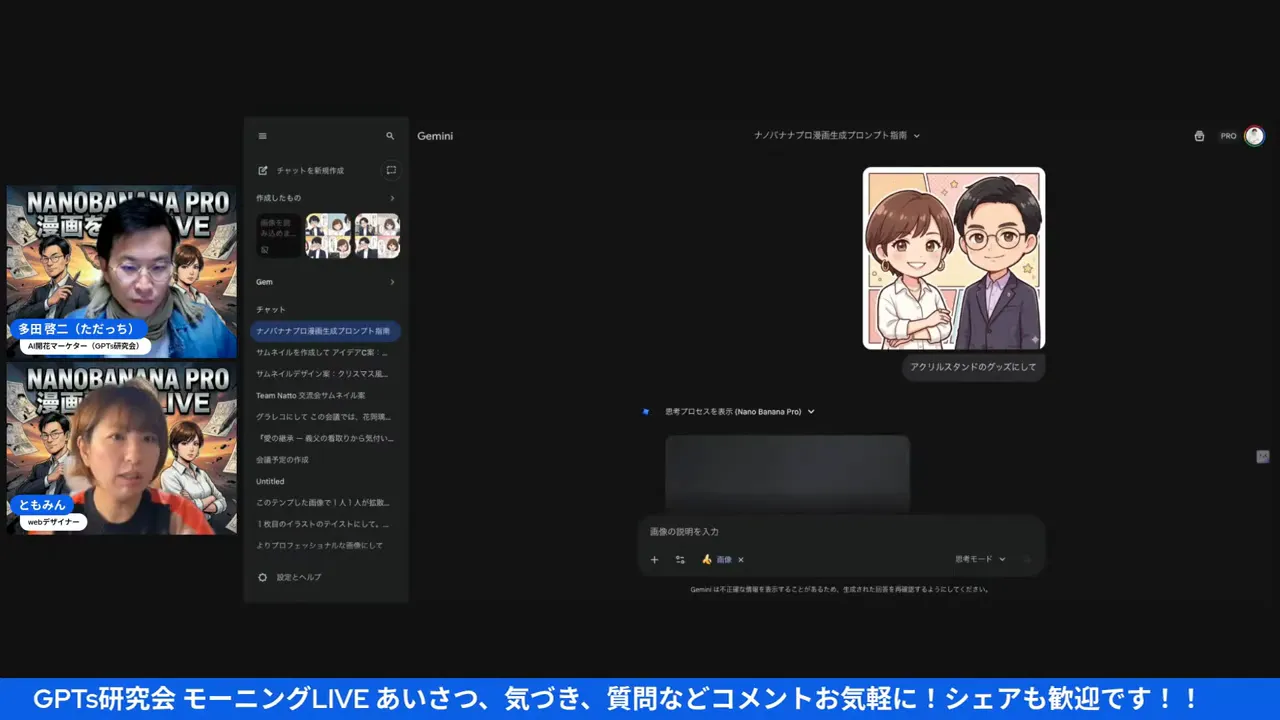Select the 会議予定の作成 chat in the sidebar

tap(283, 460)
